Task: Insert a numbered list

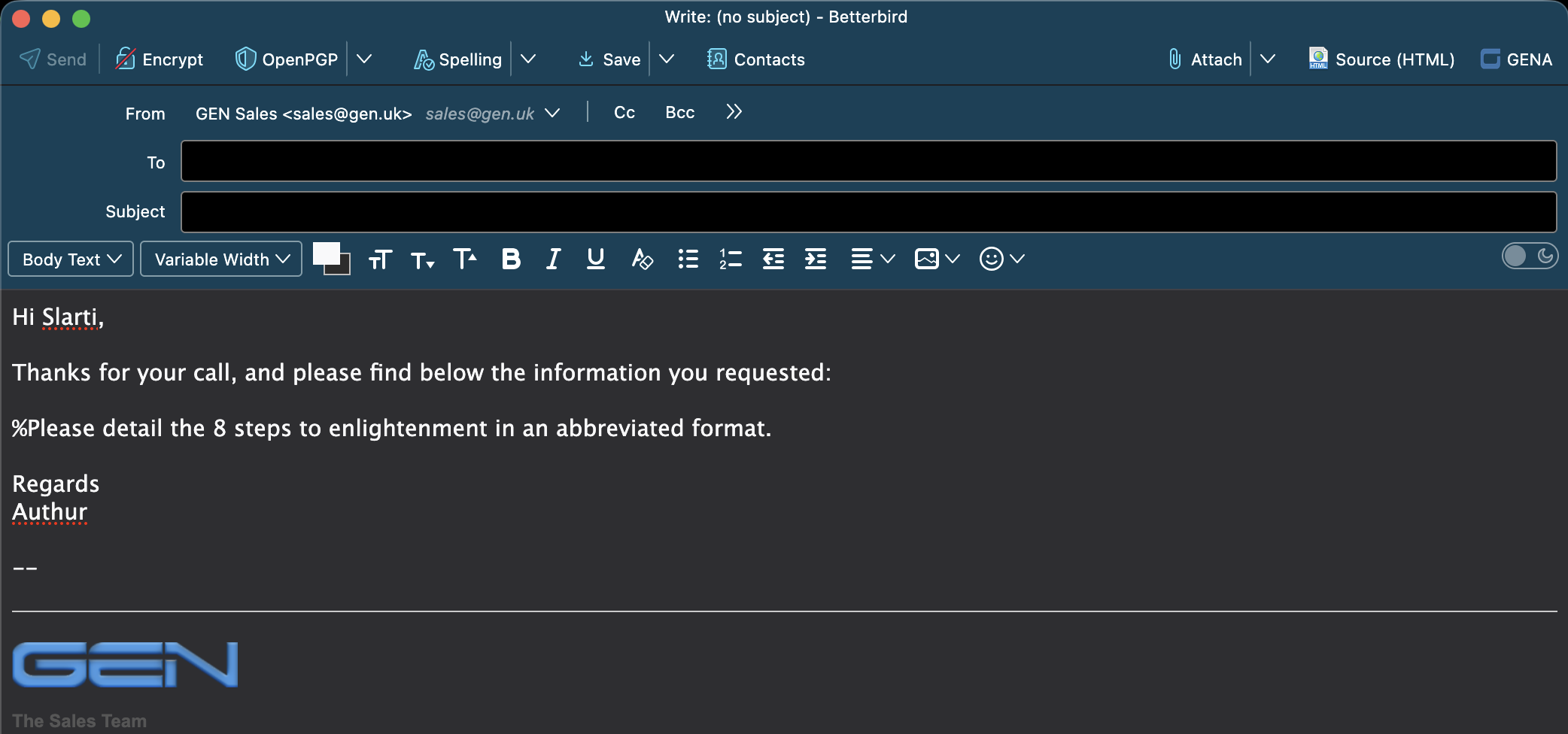Action: click(731, 259)
